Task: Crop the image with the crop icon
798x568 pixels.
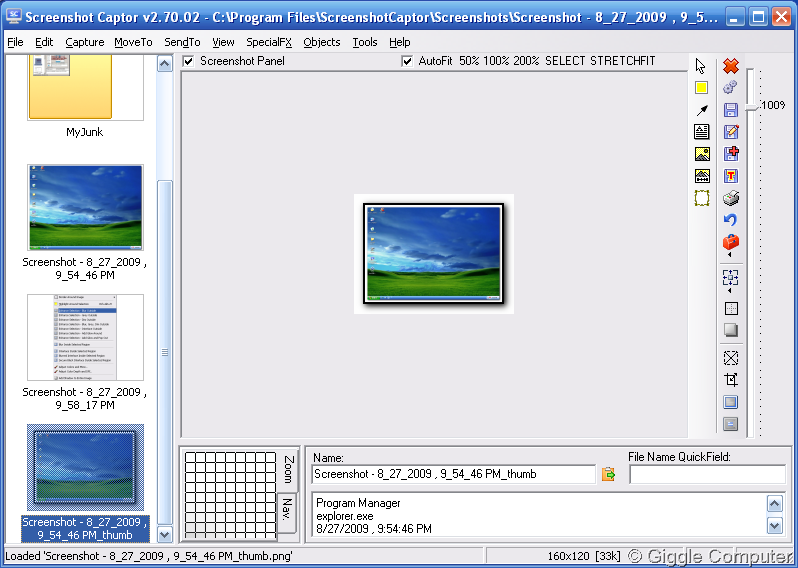Action: coord(731,380)
